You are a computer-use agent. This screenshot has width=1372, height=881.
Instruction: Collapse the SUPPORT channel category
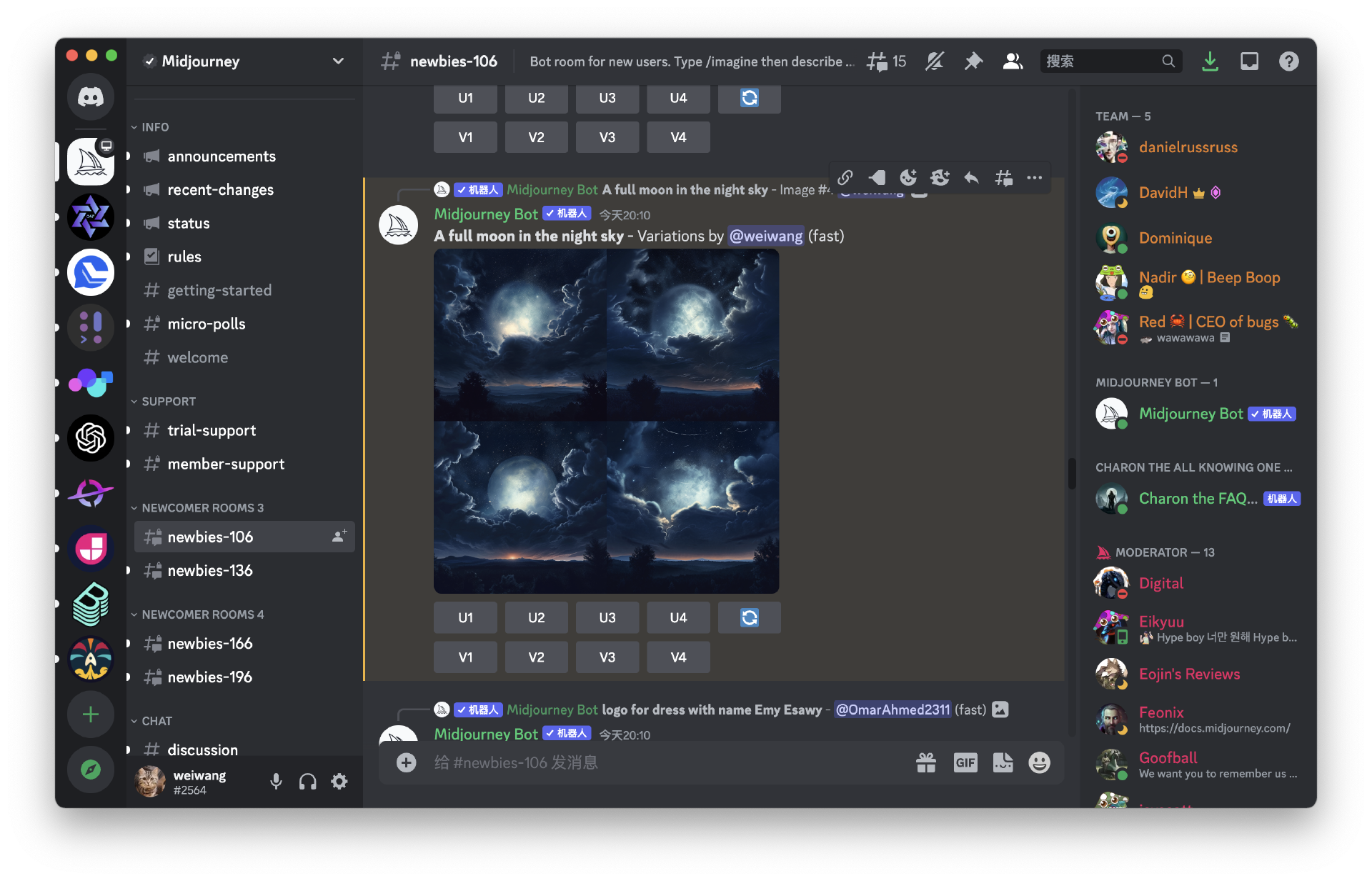coord(168,402)
